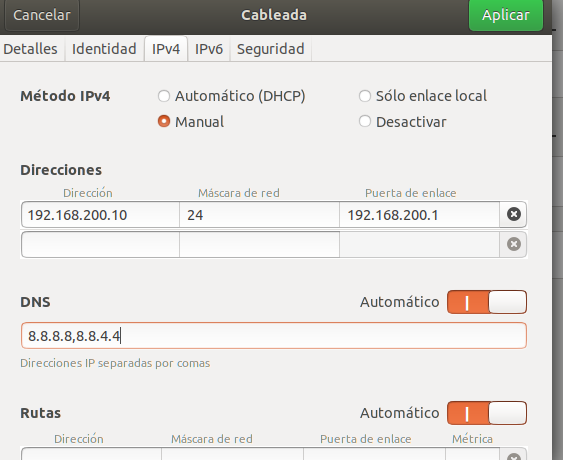
Task: Click the 'Direcciones' section heading
Action: [x=61, y=170]
